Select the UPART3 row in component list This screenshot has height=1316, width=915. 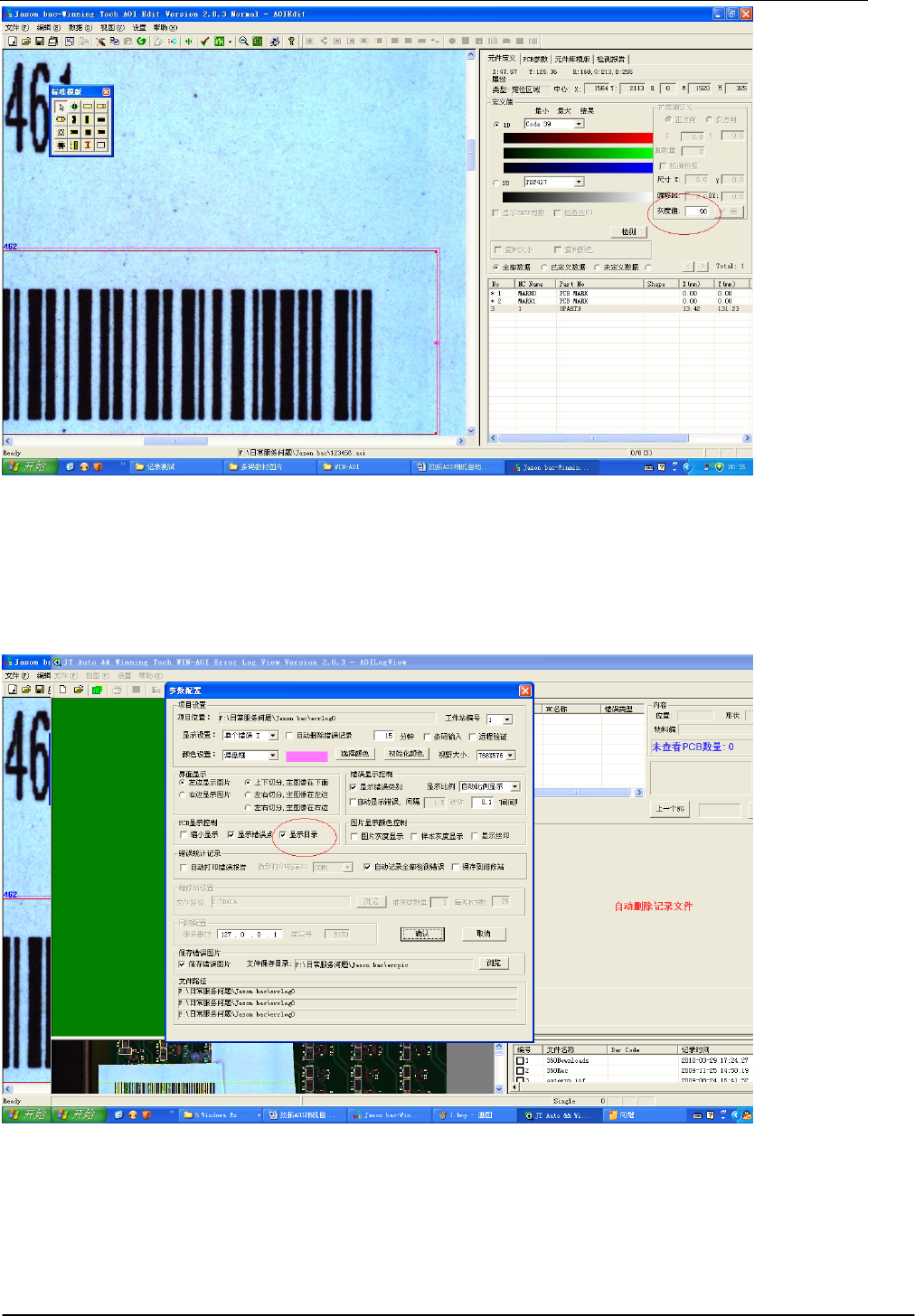coord(619,309)
